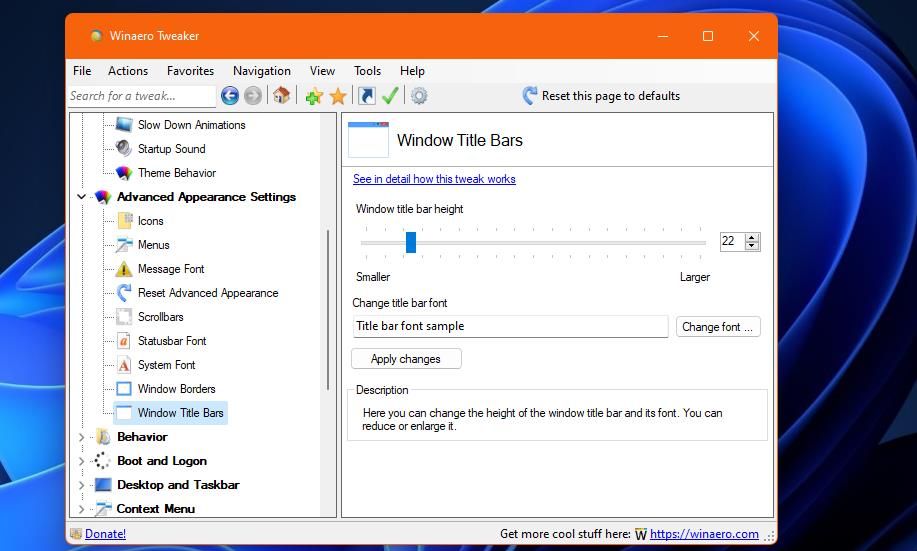Click the Icons tree item icon

(125, 221)
